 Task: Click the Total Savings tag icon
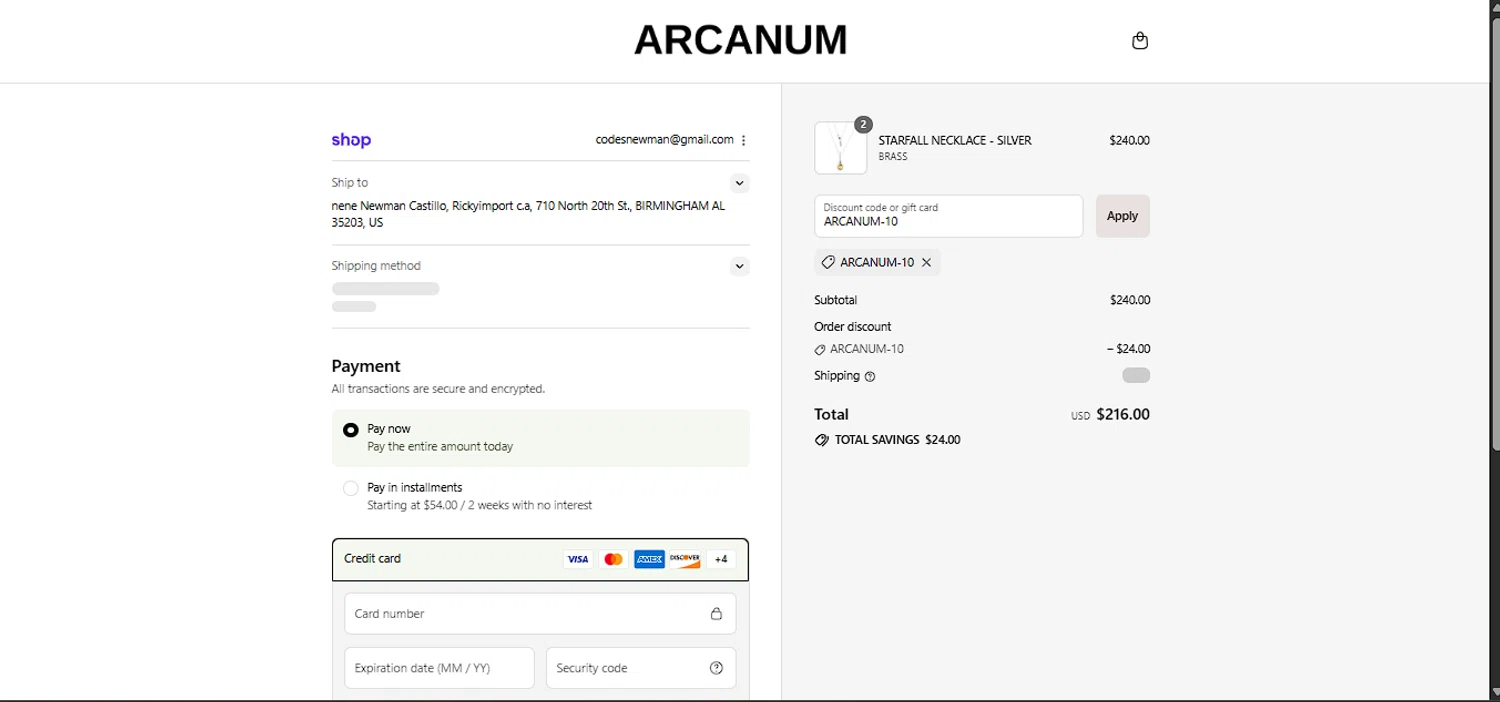822,440
